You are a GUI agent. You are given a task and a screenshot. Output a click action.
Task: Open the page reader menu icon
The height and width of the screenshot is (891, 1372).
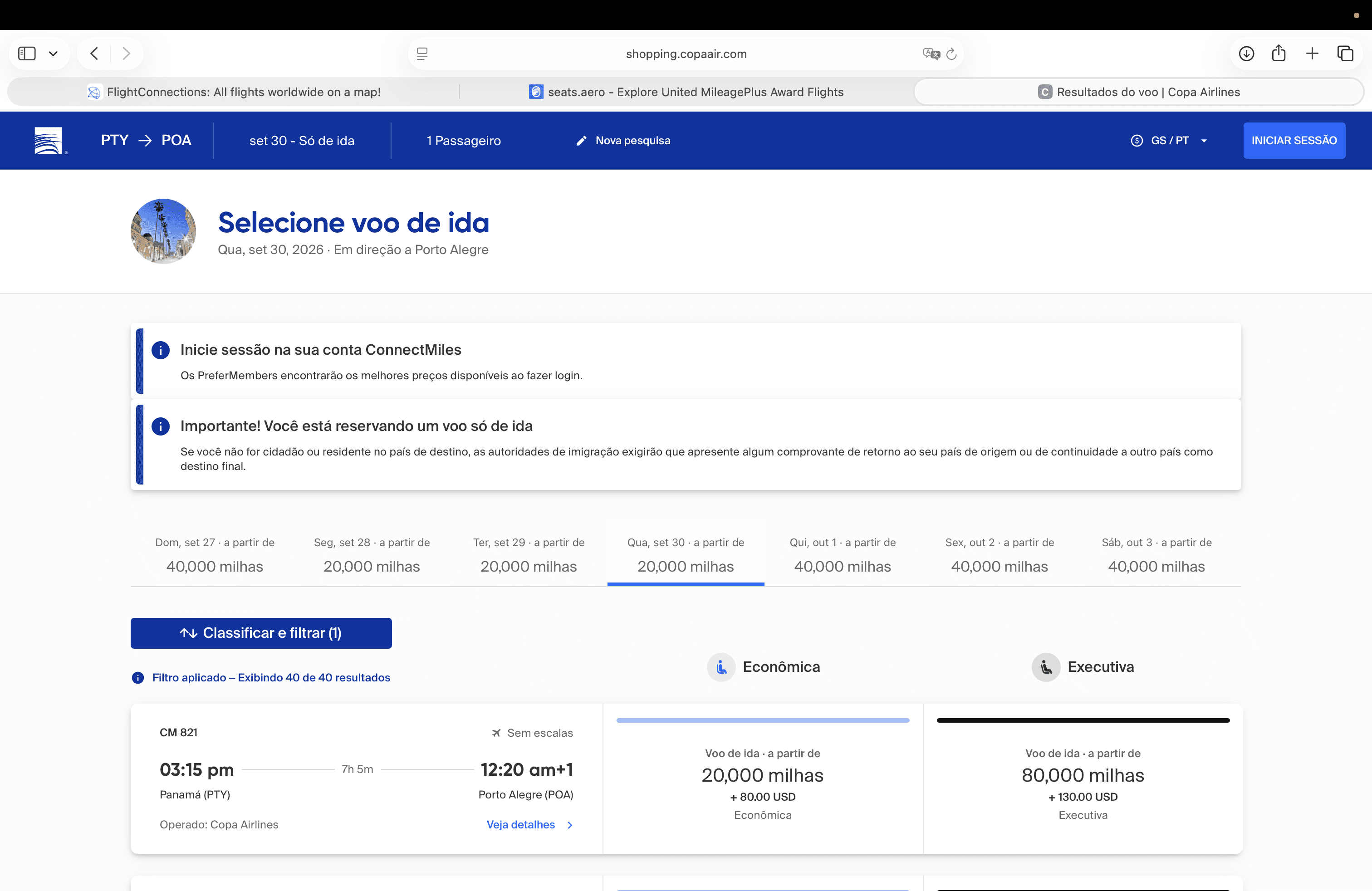(422, 54)
